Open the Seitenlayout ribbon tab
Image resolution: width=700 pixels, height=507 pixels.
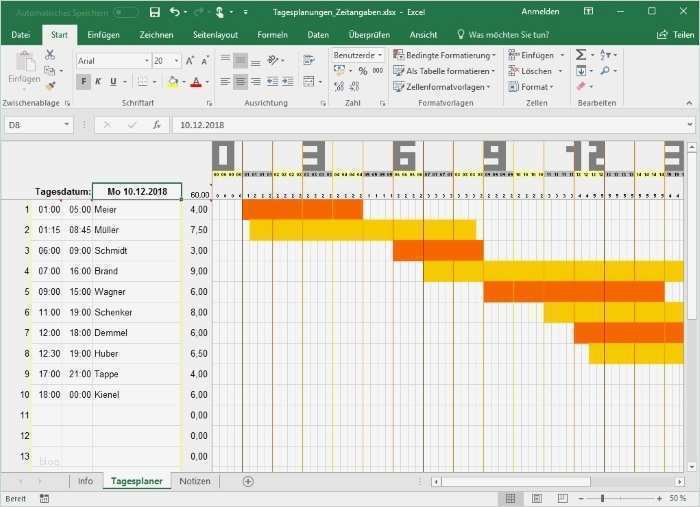215,35
